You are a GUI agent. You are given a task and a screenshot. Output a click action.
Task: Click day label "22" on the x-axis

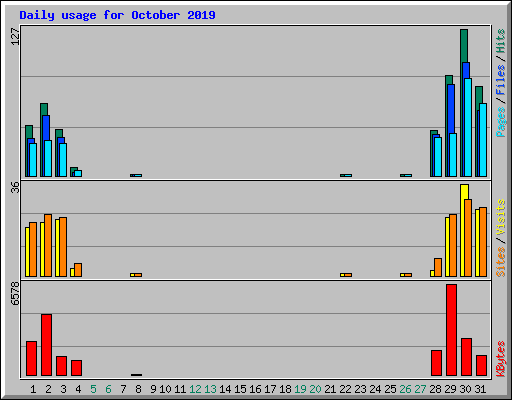345,389
